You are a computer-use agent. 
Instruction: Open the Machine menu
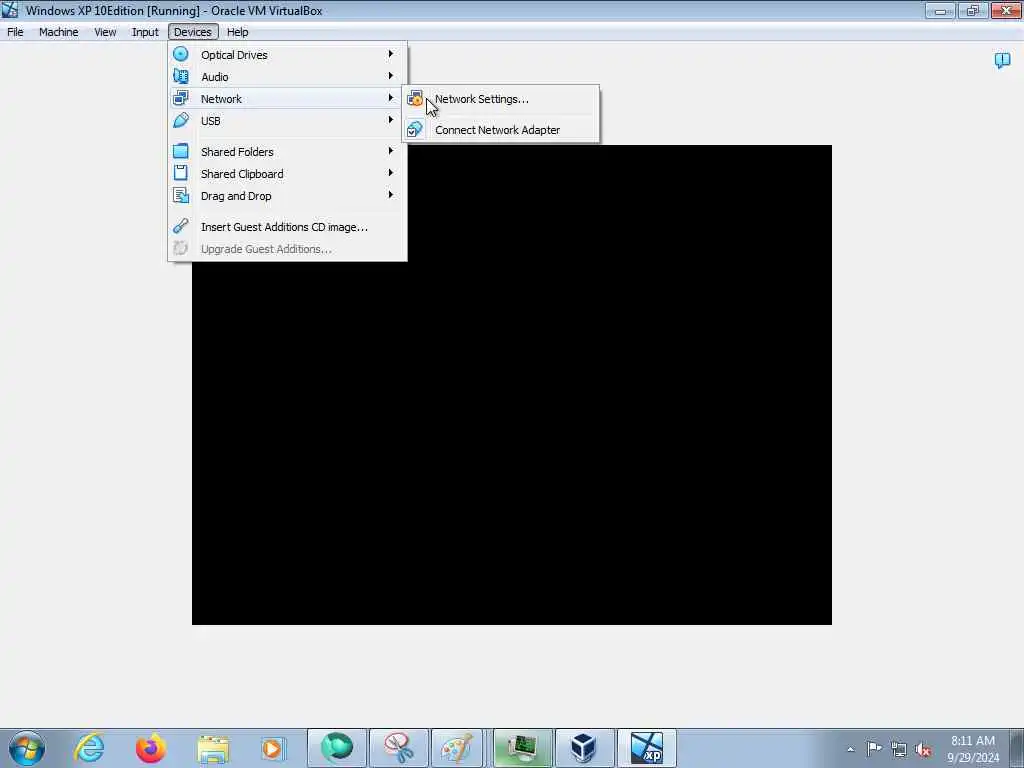[59, 32]
